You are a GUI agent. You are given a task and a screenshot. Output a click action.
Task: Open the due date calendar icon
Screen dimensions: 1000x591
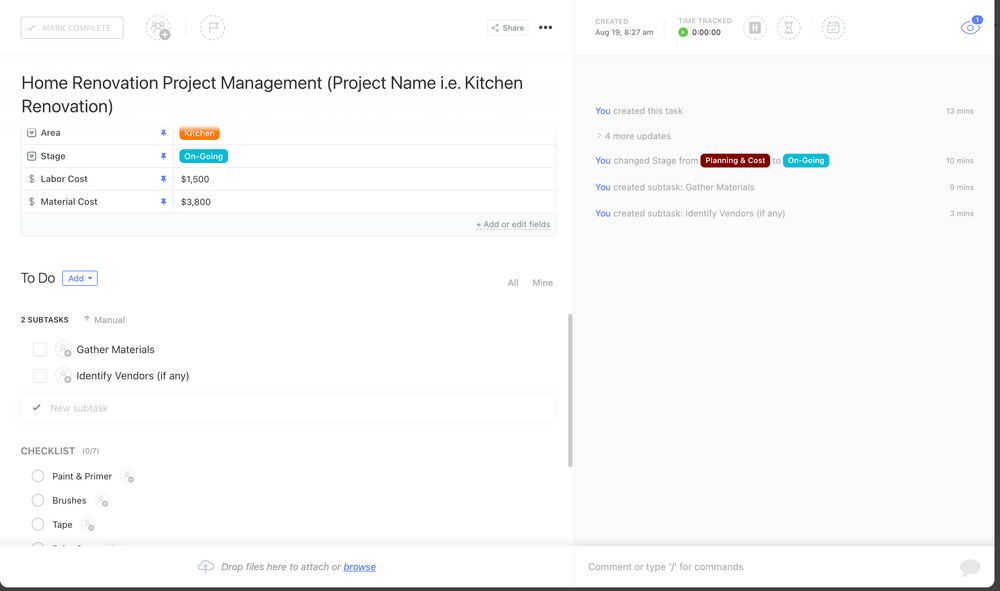click(x=833, y=27)
